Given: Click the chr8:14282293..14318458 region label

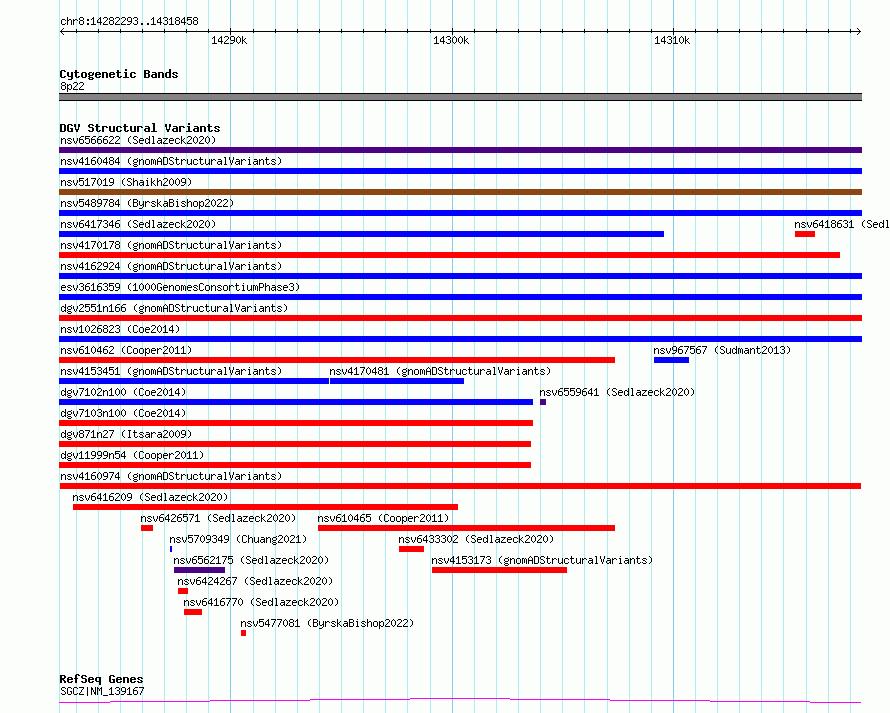Looking at the screenshot, I should tap(129, 22).
